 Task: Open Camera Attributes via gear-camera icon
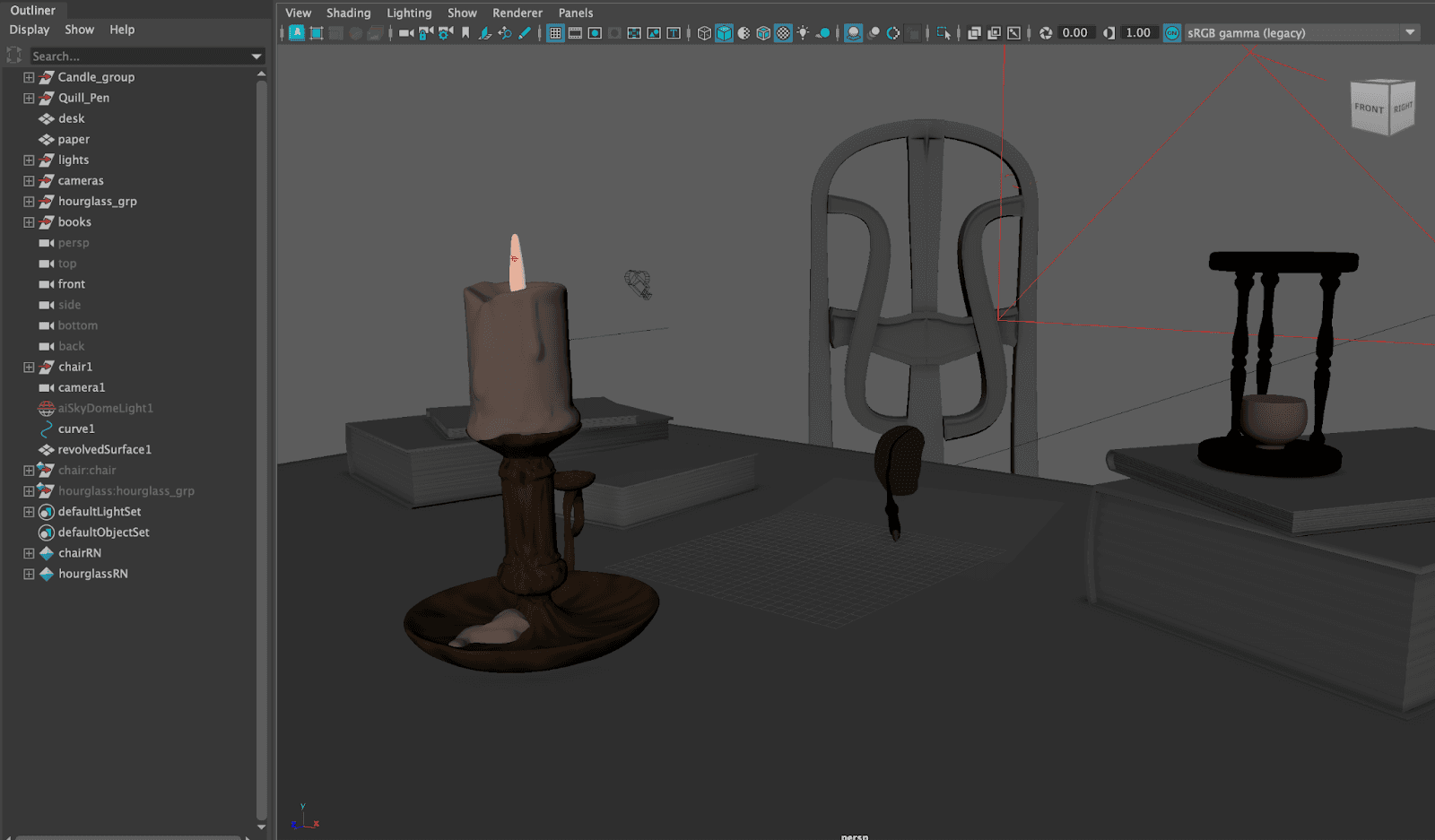tap(446, 33)
